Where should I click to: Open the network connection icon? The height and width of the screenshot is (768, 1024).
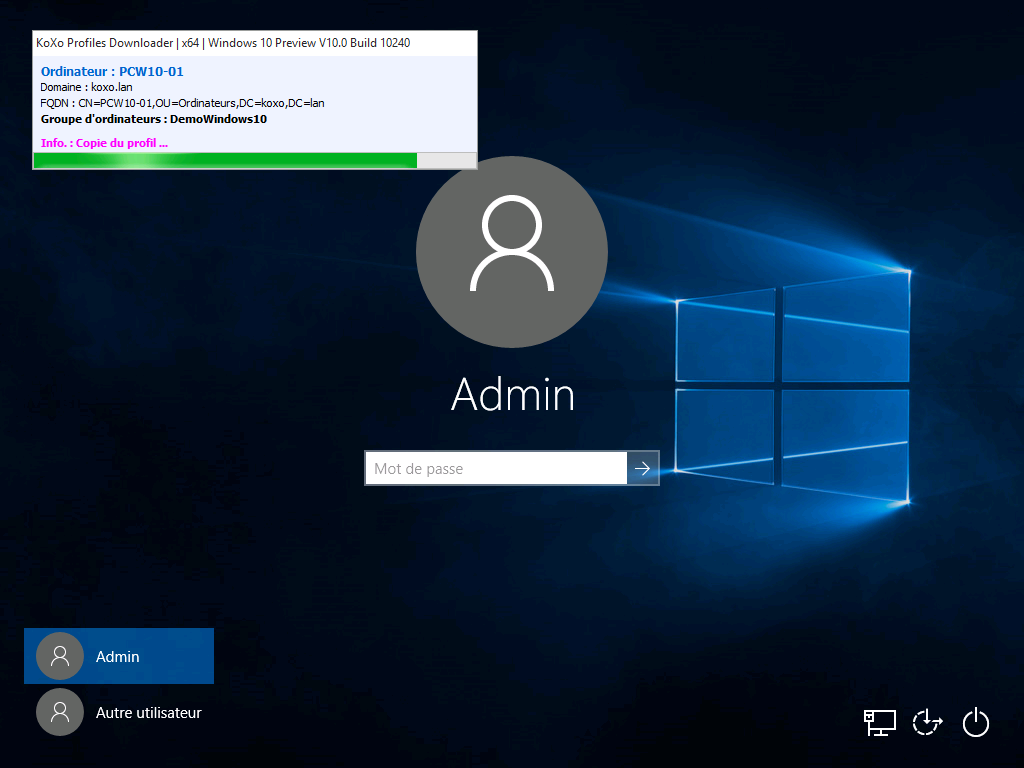click(879, 723)
